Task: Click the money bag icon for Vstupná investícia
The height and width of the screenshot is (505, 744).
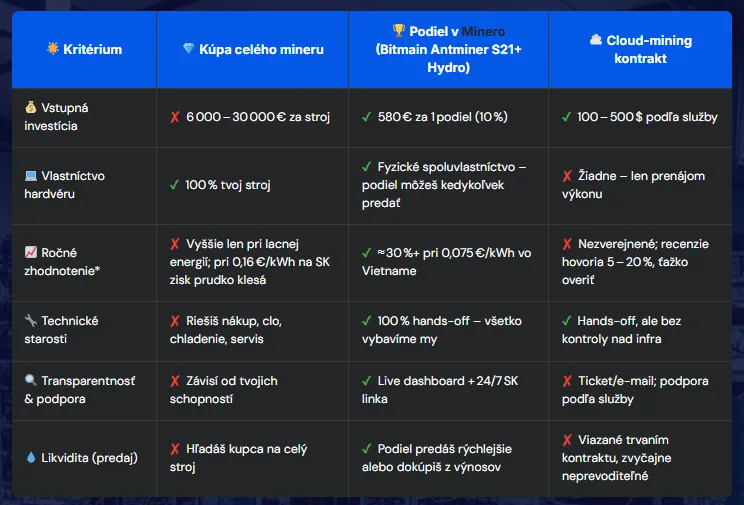Action: click(x=31, y=107)
